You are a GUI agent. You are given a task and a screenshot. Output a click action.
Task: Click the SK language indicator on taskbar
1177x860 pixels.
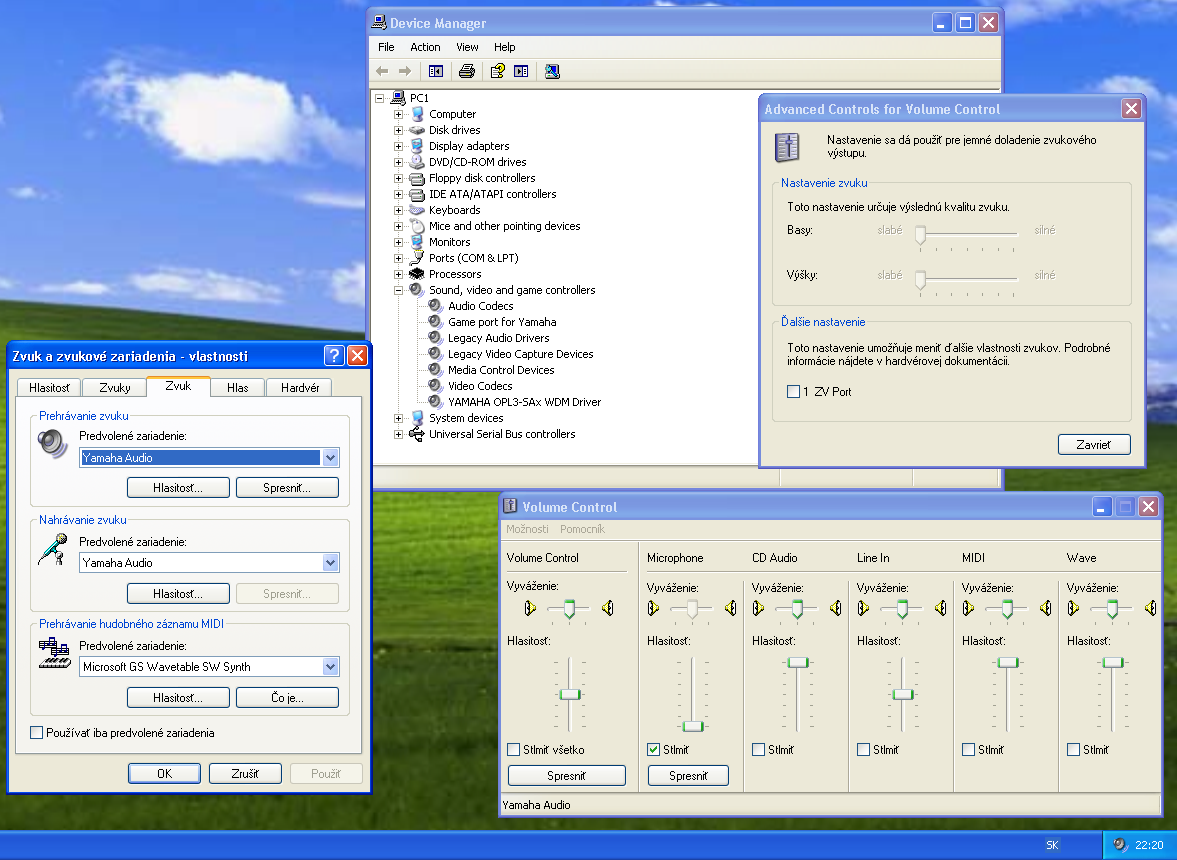pyautogui.click(x=1052, y=845)
